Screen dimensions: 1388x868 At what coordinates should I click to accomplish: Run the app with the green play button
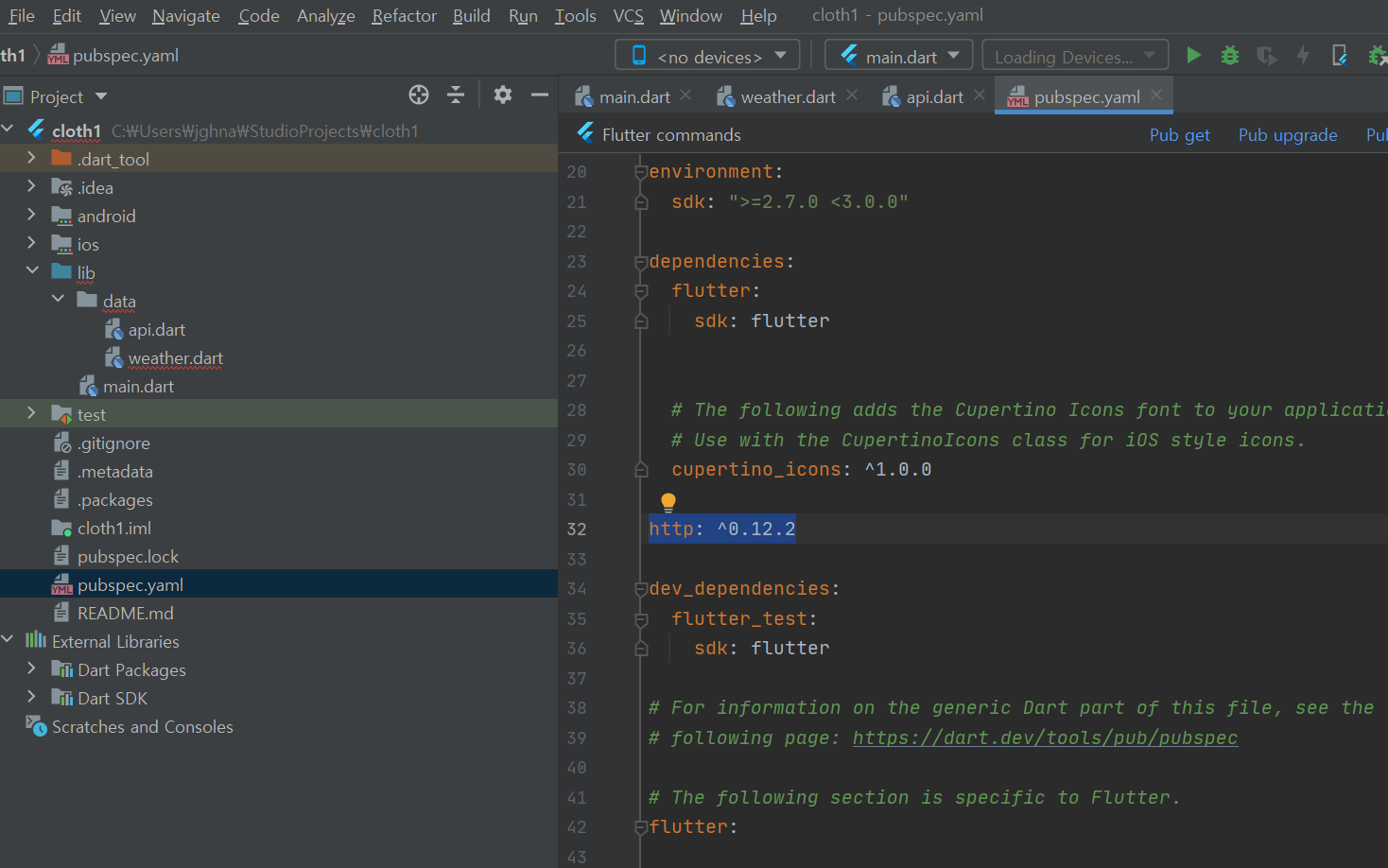pos(1194,56)
